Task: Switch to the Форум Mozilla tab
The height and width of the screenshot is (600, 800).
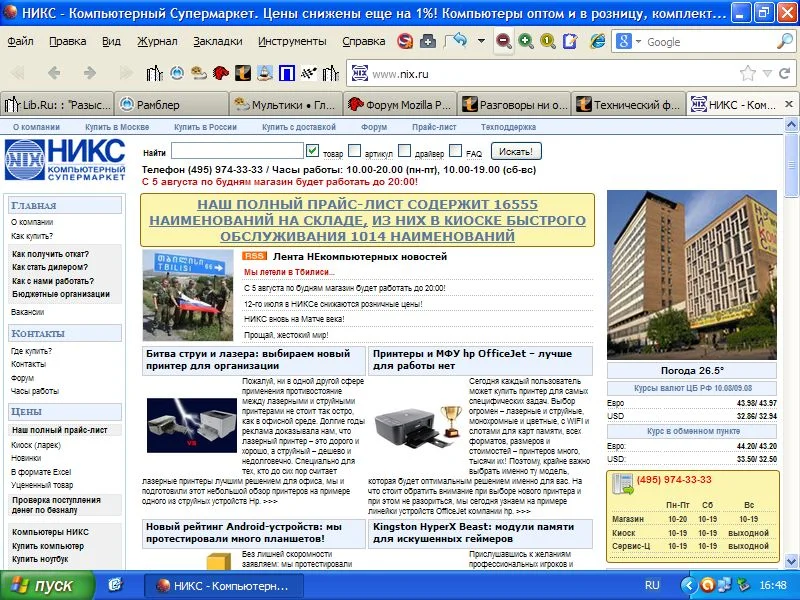Action: 400,105
